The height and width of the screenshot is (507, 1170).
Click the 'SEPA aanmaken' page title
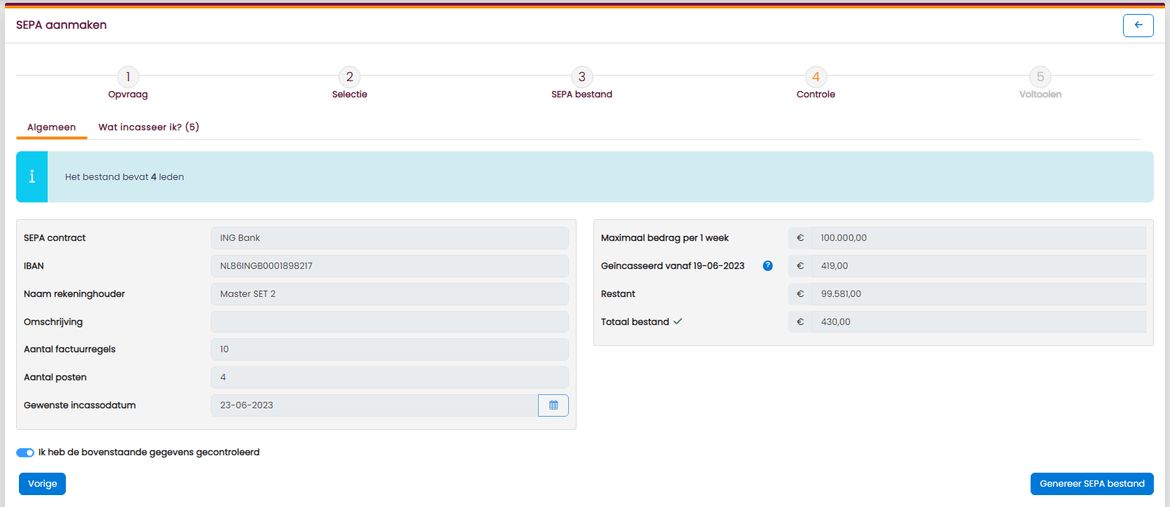61,25
